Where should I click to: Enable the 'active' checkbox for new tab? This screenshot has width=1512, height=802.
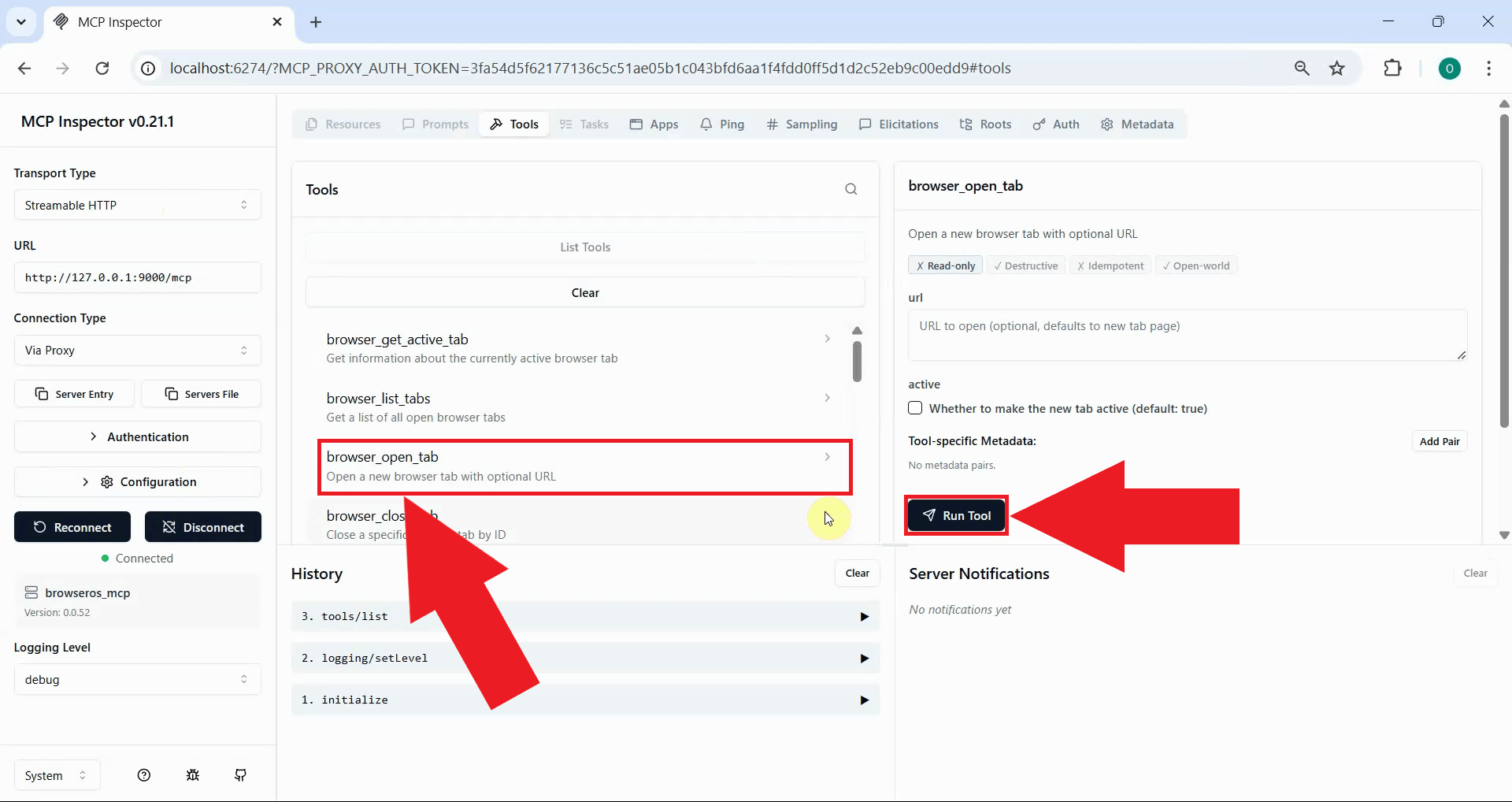tap(915, 408)
